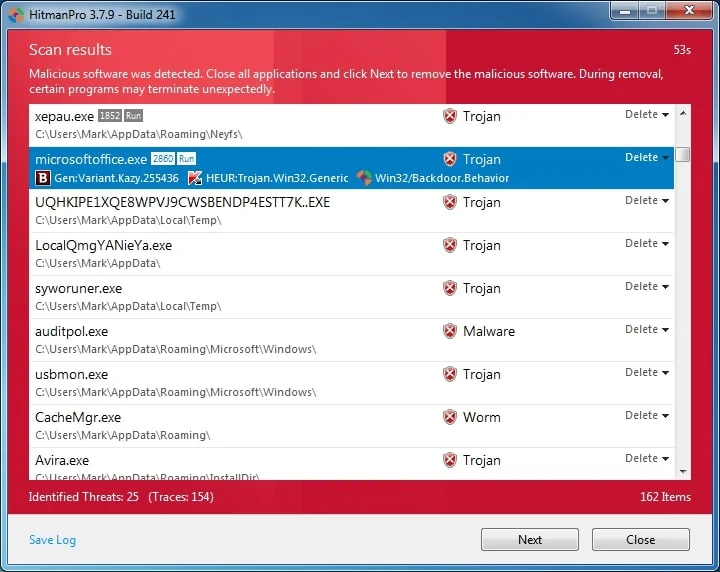
Task: Click the 1852 process ID badge on xepau.exe
Action: click(110, 116)
